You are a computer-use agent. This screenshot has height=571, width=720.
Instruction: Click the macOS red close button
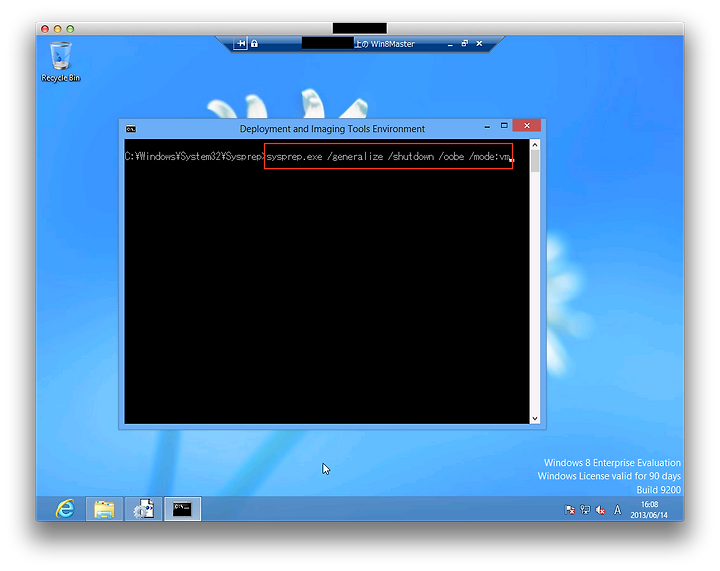click(45, 29)
